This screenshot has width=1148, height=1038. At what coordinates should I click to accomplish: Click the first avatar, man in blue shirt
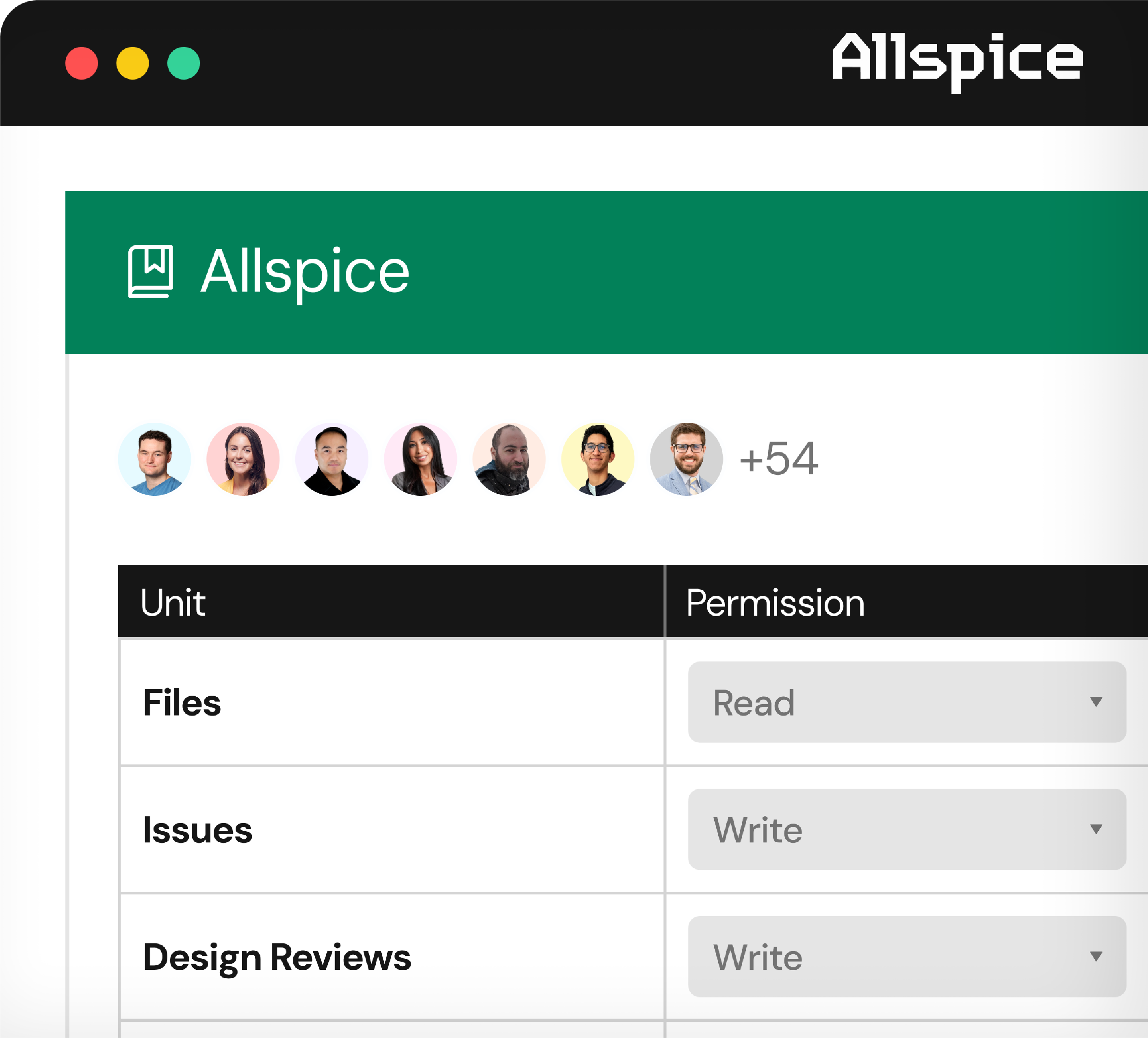(x=154, y=459)
